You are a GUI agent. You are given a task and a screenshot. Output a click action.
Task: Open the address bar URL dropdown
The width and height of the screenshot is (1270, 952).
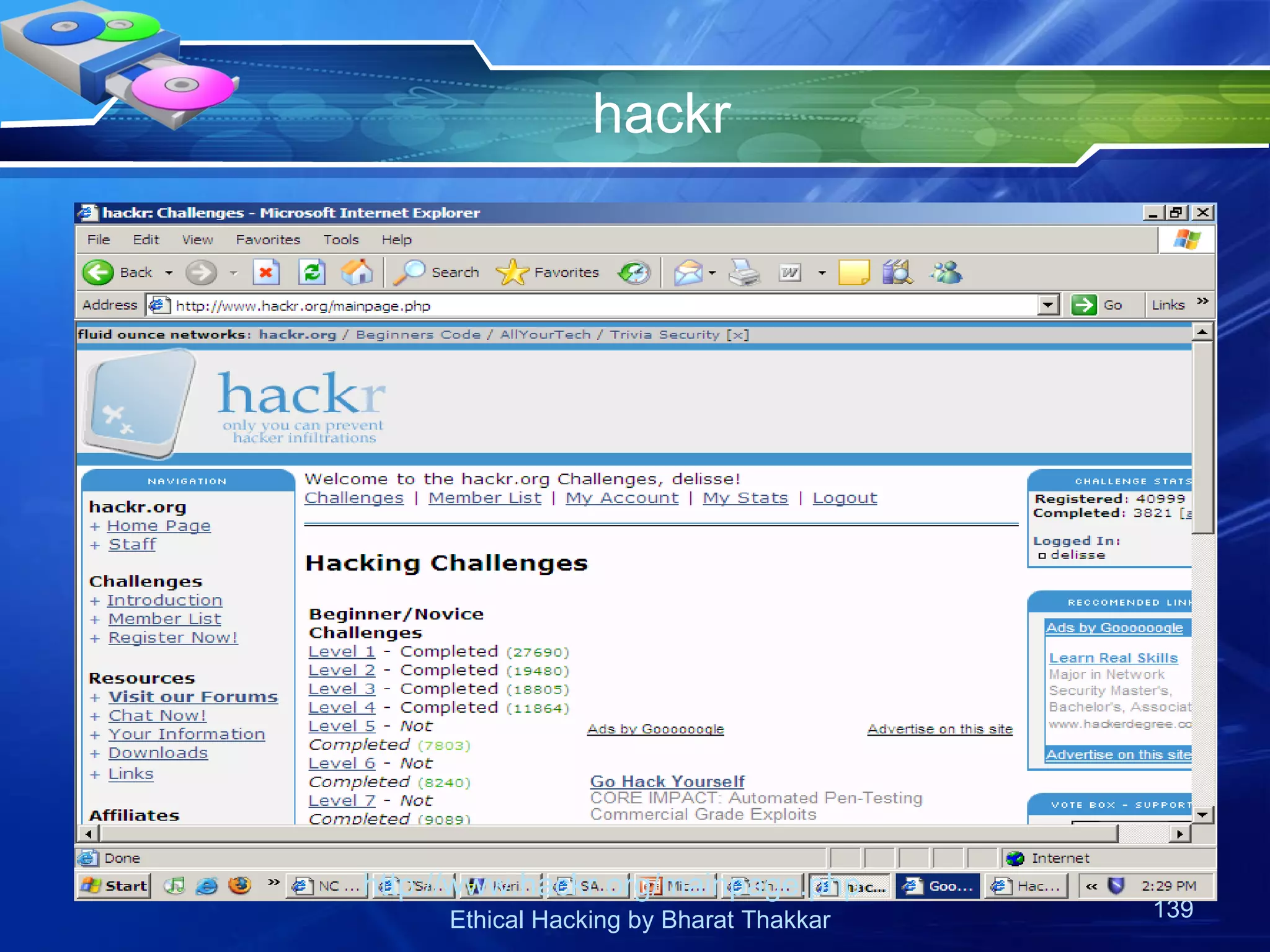pos(1048,305)
